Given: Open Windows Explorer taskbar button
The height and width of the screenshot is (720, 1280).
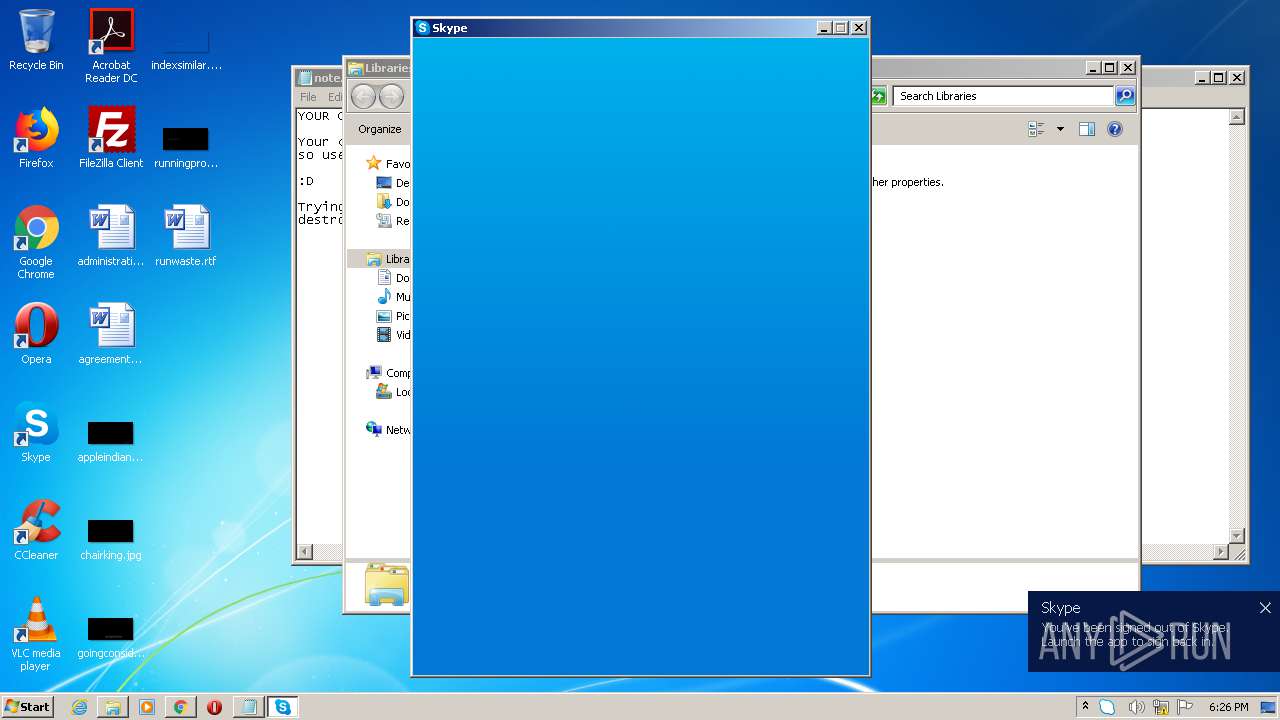Looking at the screenshot, I should pyautogui.click(x=113, y=707).
